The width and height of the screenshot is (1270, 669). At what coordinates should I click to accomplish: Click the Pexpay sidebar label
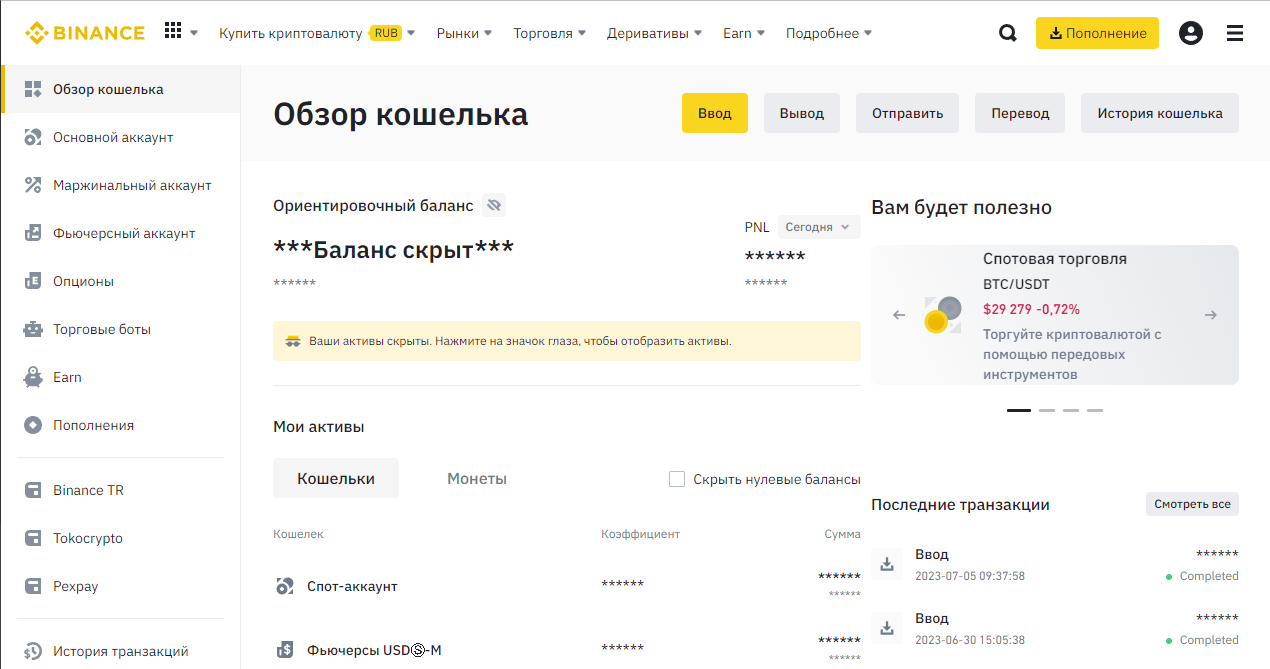(76, 586)
